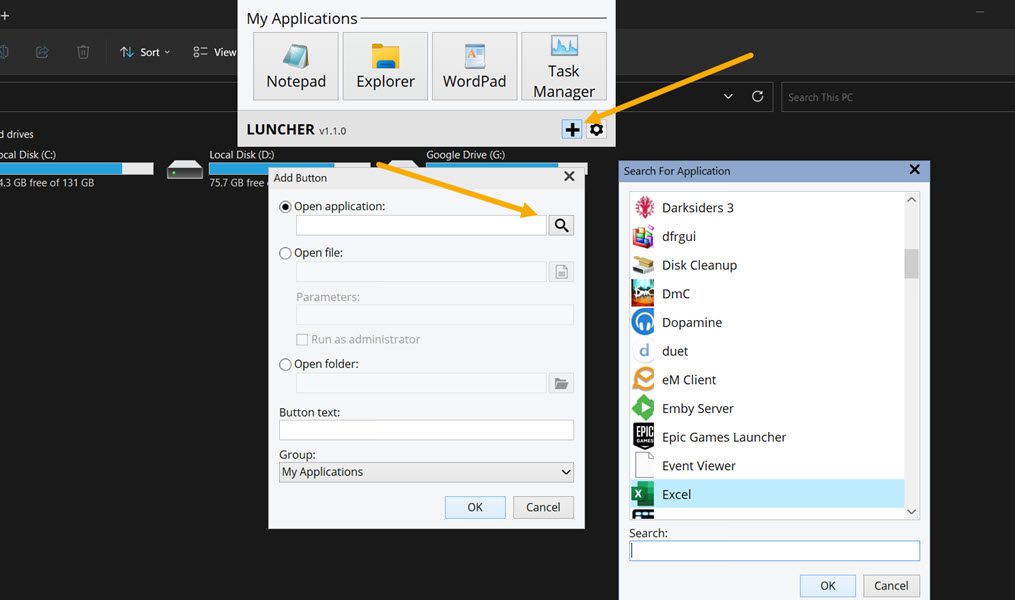Select the Open folder radio button
1015x600 pixels.
[285, 364]
